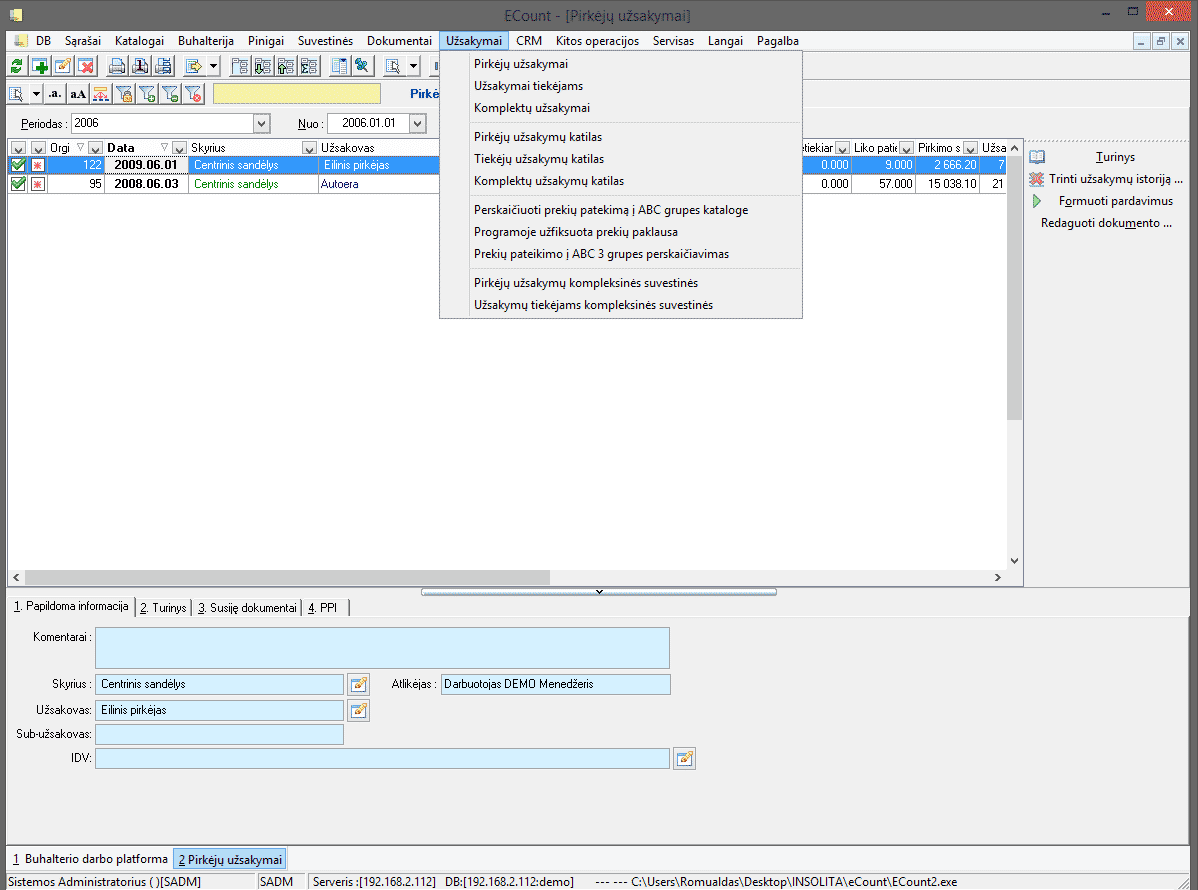Click the first printer icon in toolbar
This screenshot has width=1198, height=890.
tap(117, 67)
